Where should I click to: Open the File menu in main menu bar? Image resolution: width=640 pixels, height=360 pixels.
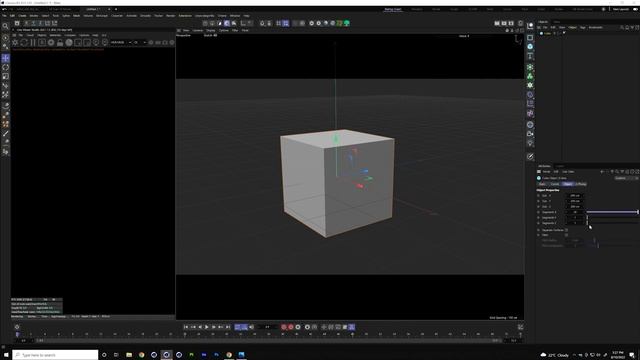pos(4,16)
